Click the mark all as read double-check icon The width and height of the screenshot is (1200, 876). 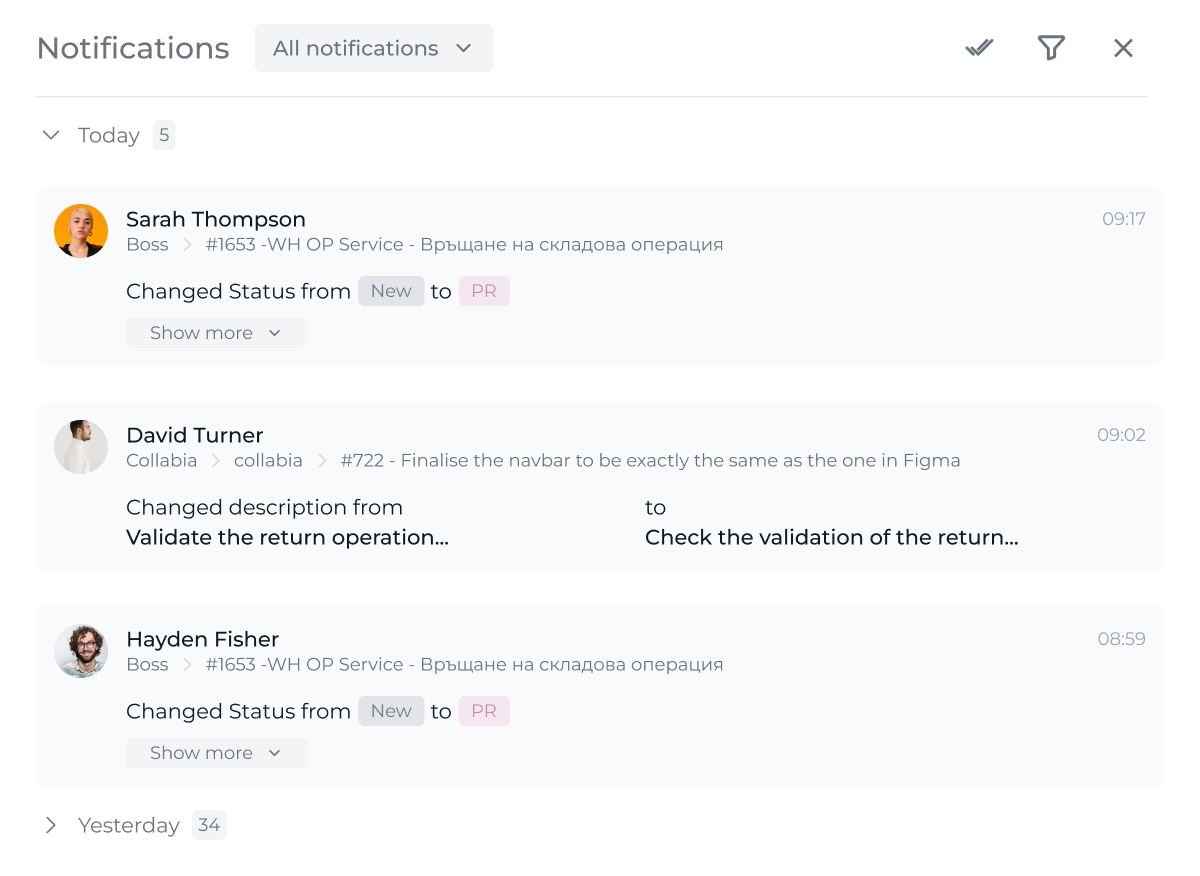click(x=978, y=47)
